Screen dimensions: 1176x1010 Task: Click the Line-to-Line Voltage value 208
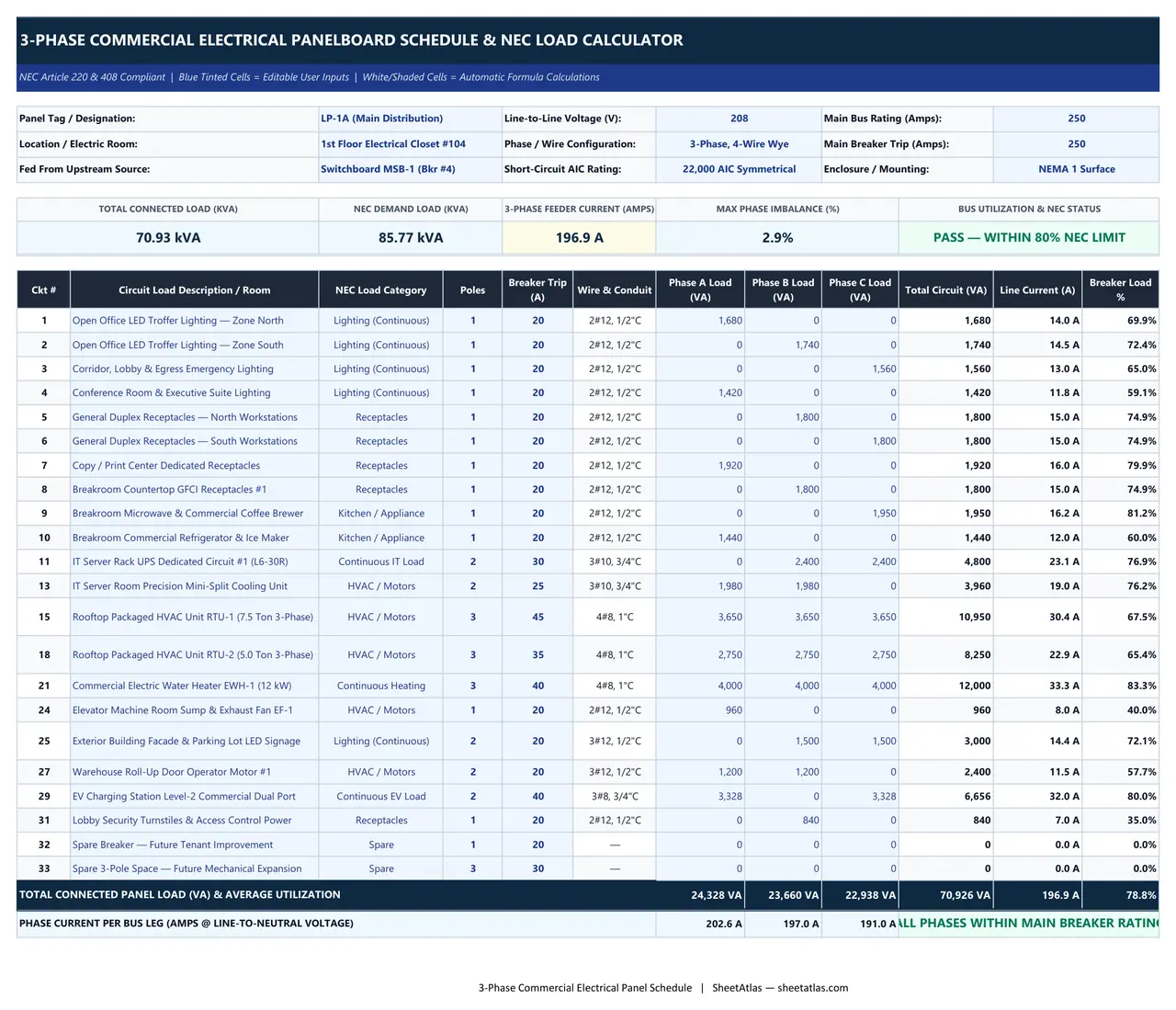(739, 119)
